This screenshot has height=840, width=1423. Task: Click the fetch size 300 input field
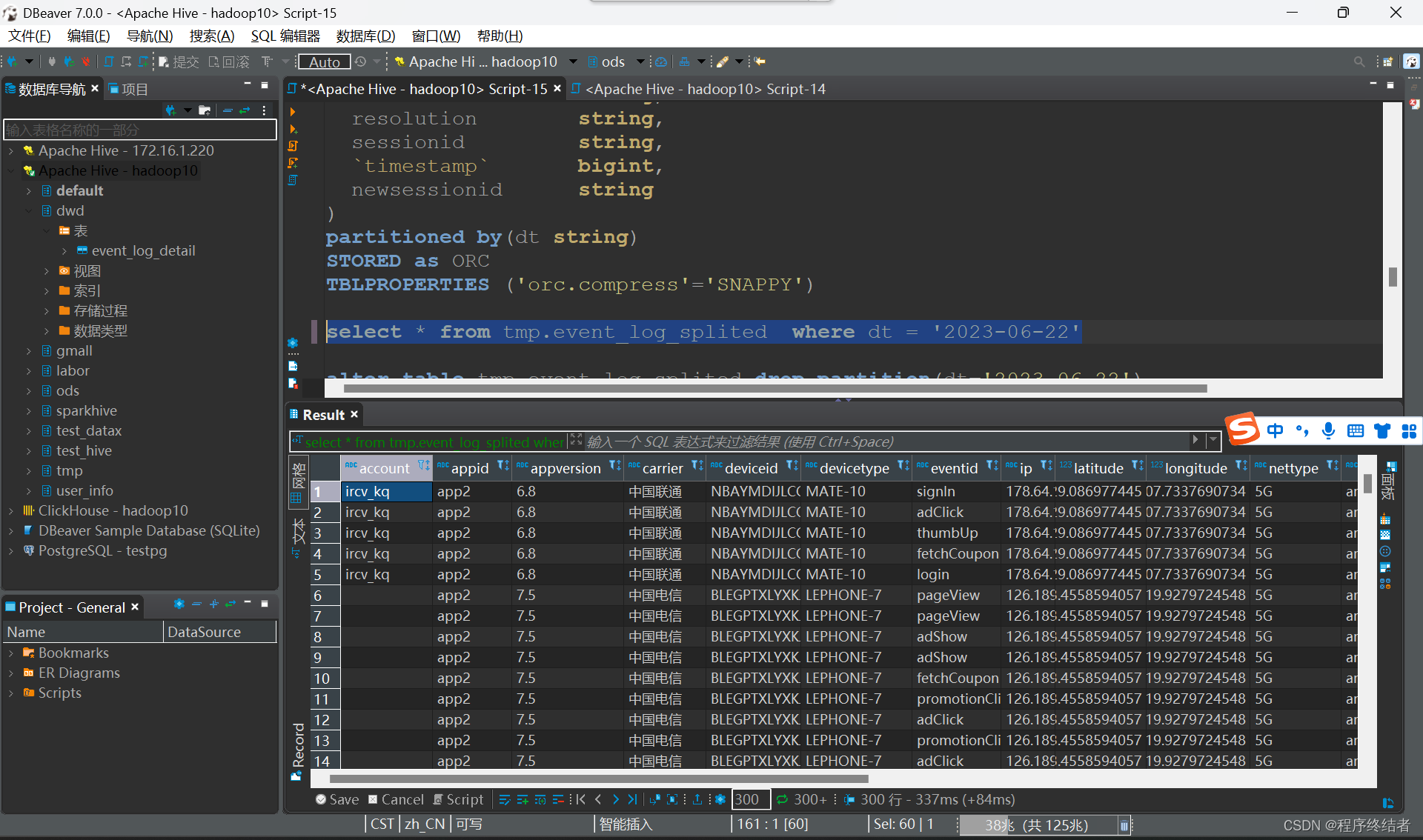tap(751, 800)
